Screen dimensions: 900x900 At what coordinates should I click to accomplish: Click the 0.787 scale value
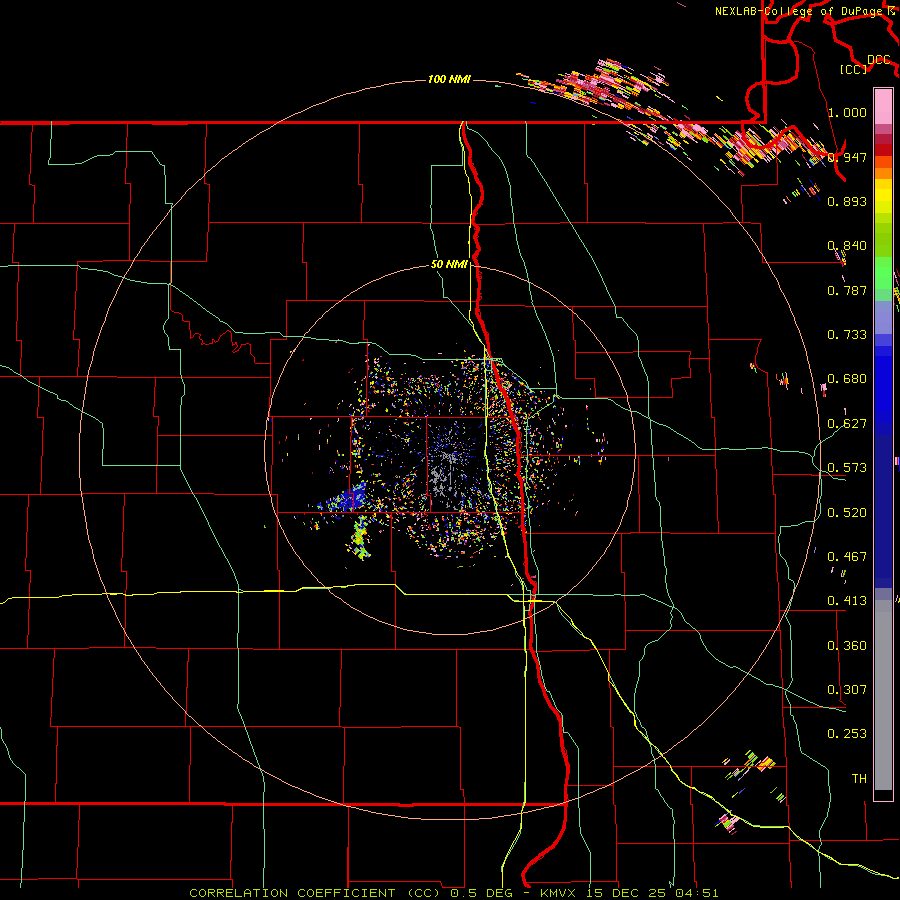click(x=847, y=290)
